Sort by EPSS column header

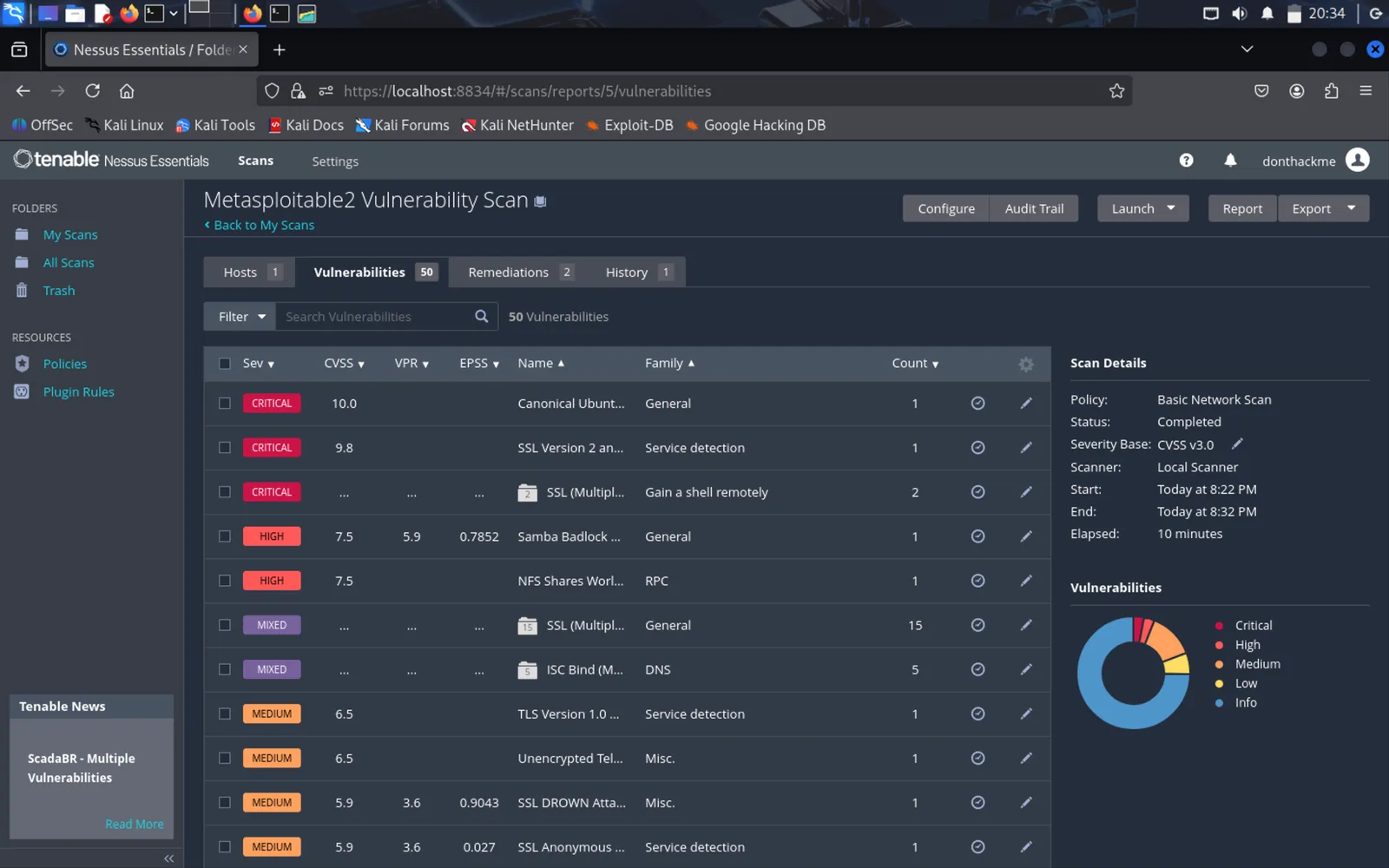tap(479, 364)
